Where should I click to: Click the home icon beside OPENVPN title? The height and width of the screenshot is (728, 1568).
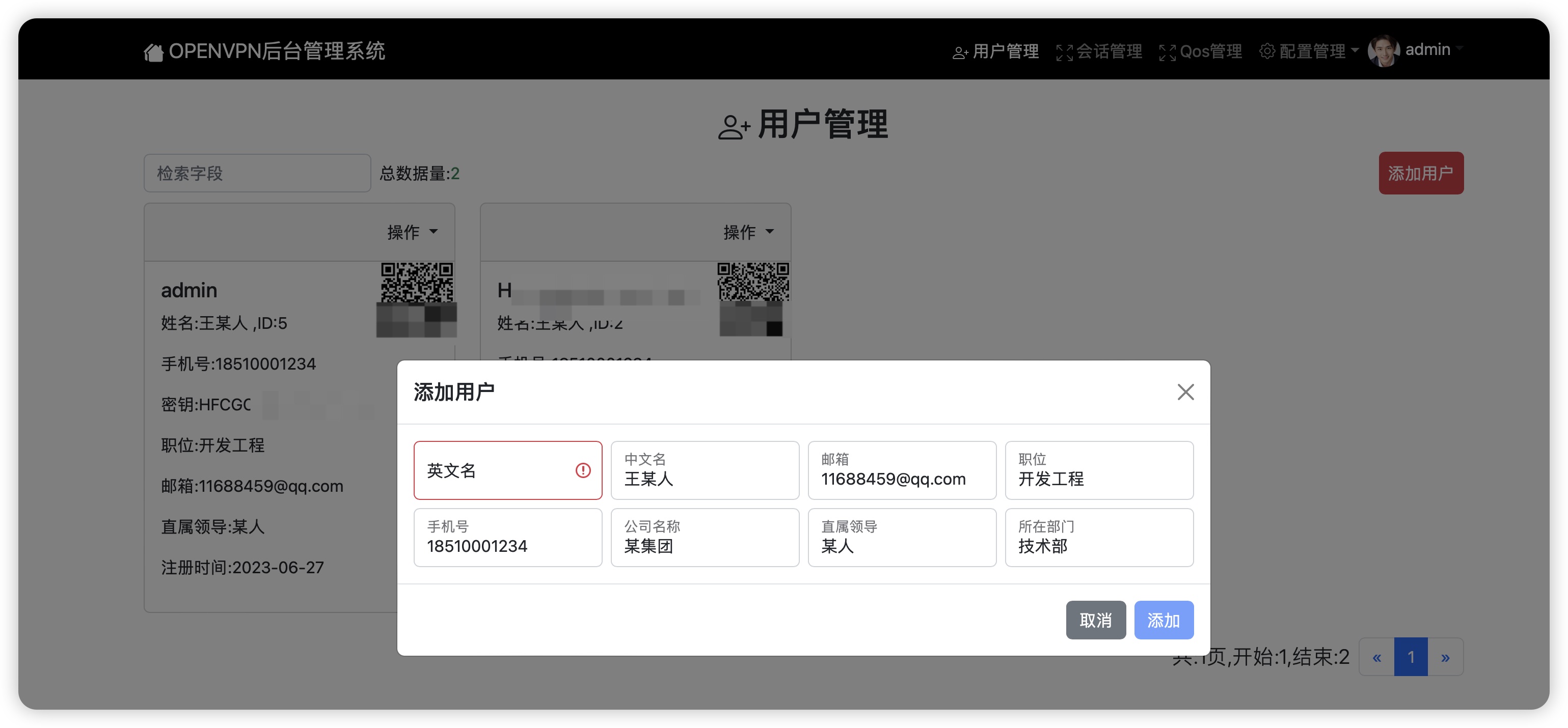pyautogui.click(x=153, y=52)
